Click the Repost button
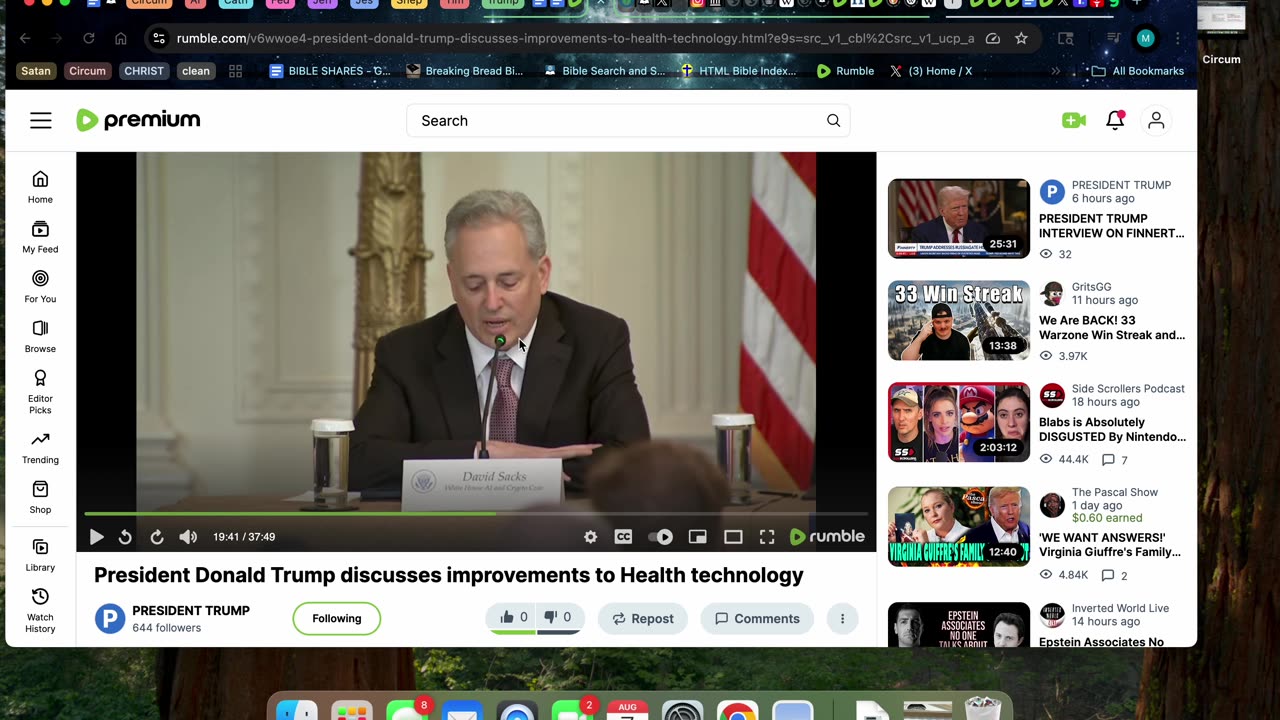The image size is (1280, 720). (x=643, y=618)
